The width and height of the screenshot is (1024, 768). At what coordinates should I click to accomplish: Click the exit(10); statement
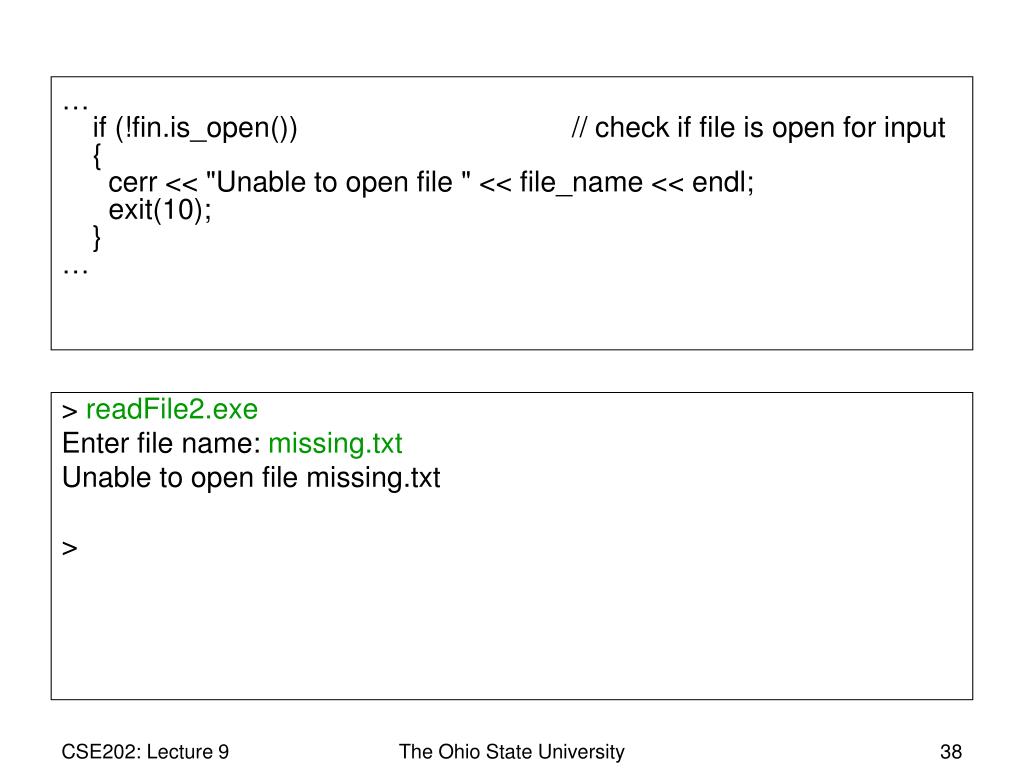(160, 210)
